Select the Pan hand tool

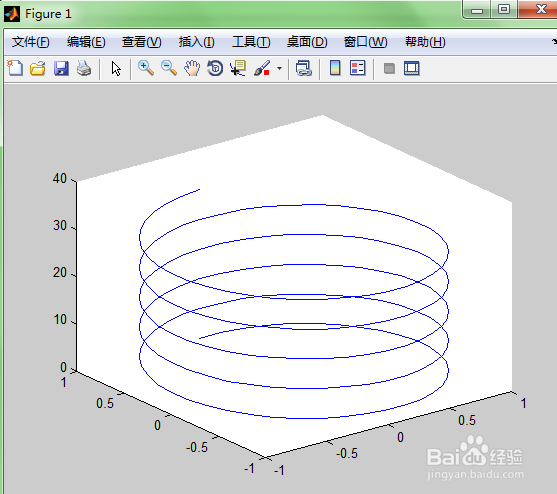tap(192, 68)
